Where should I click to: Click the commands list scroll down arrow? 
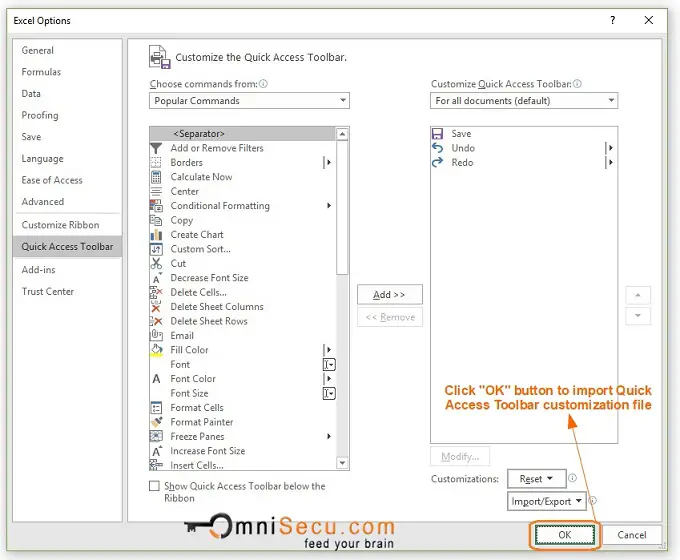(342, 463)
